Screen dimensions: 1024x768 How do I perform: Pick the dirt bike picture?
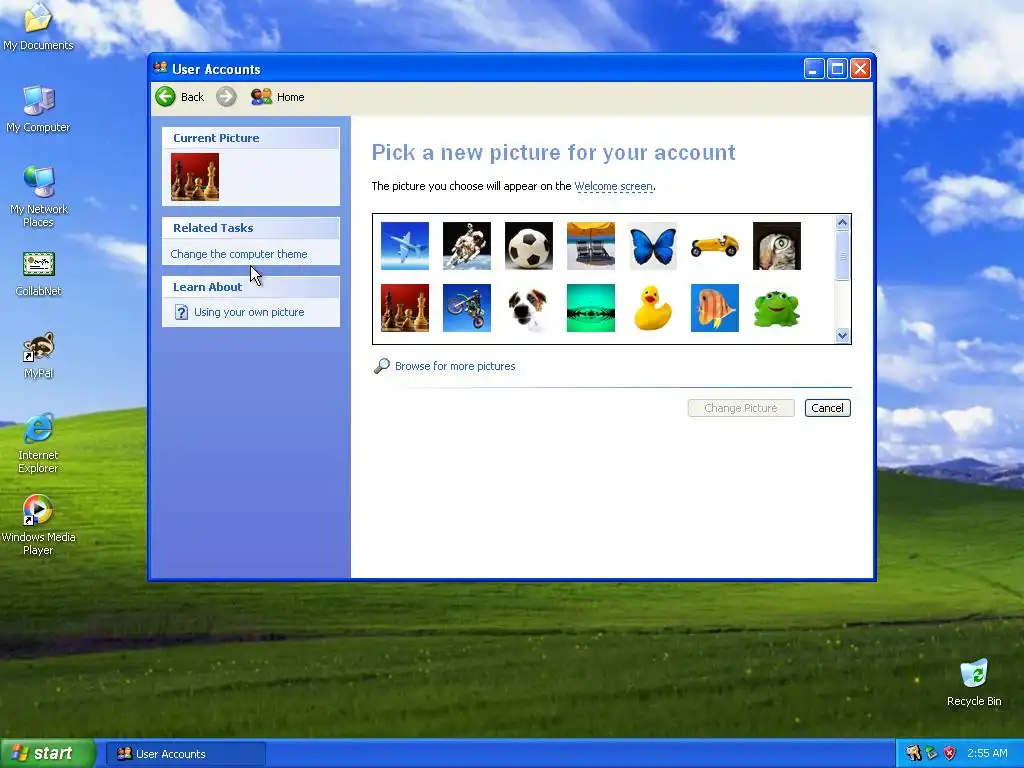(467, 308)
